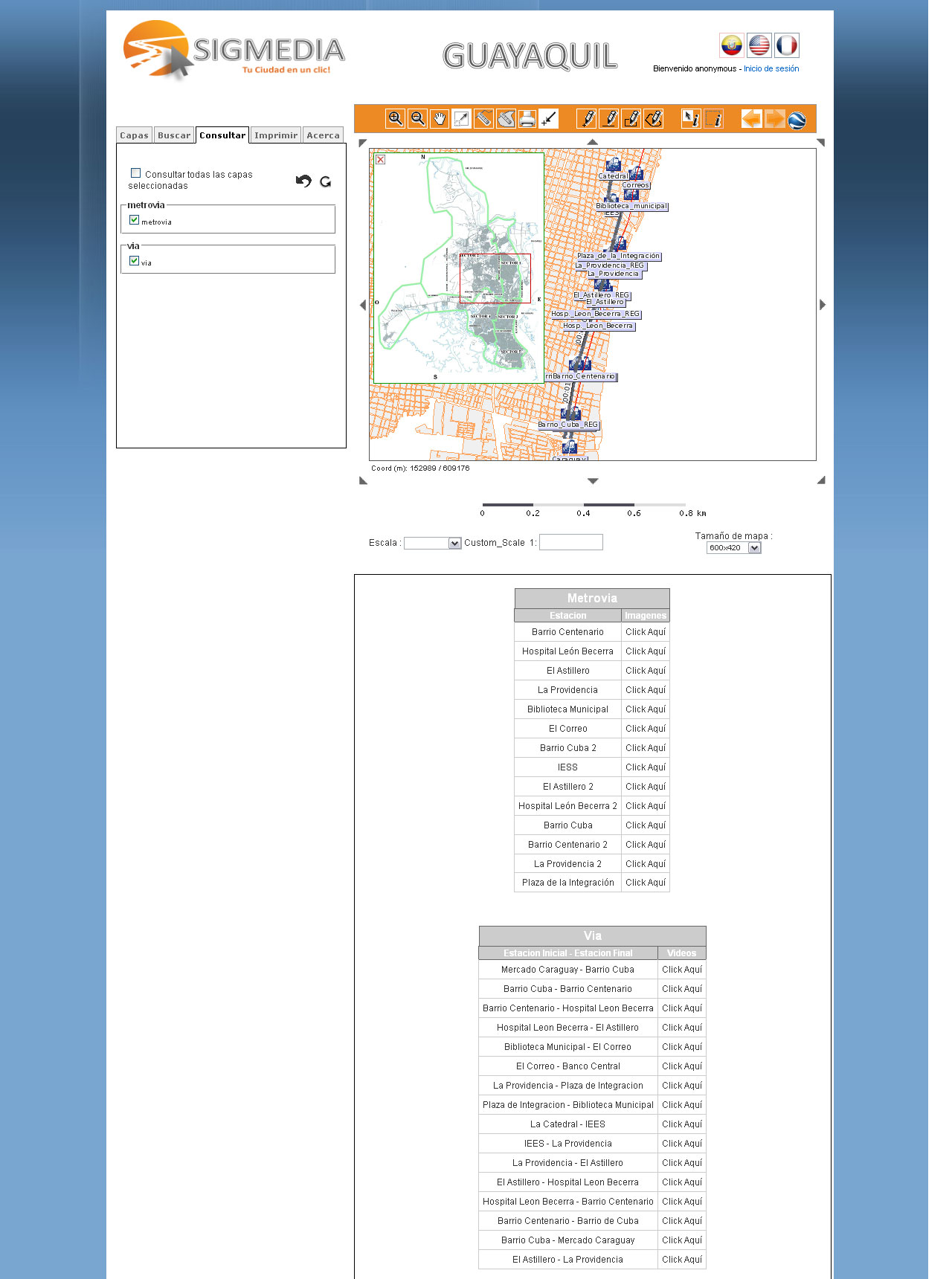This screenshot has height=1279, width=952.
Task: Click the overview map thumbnail
Action: point(458,268)
